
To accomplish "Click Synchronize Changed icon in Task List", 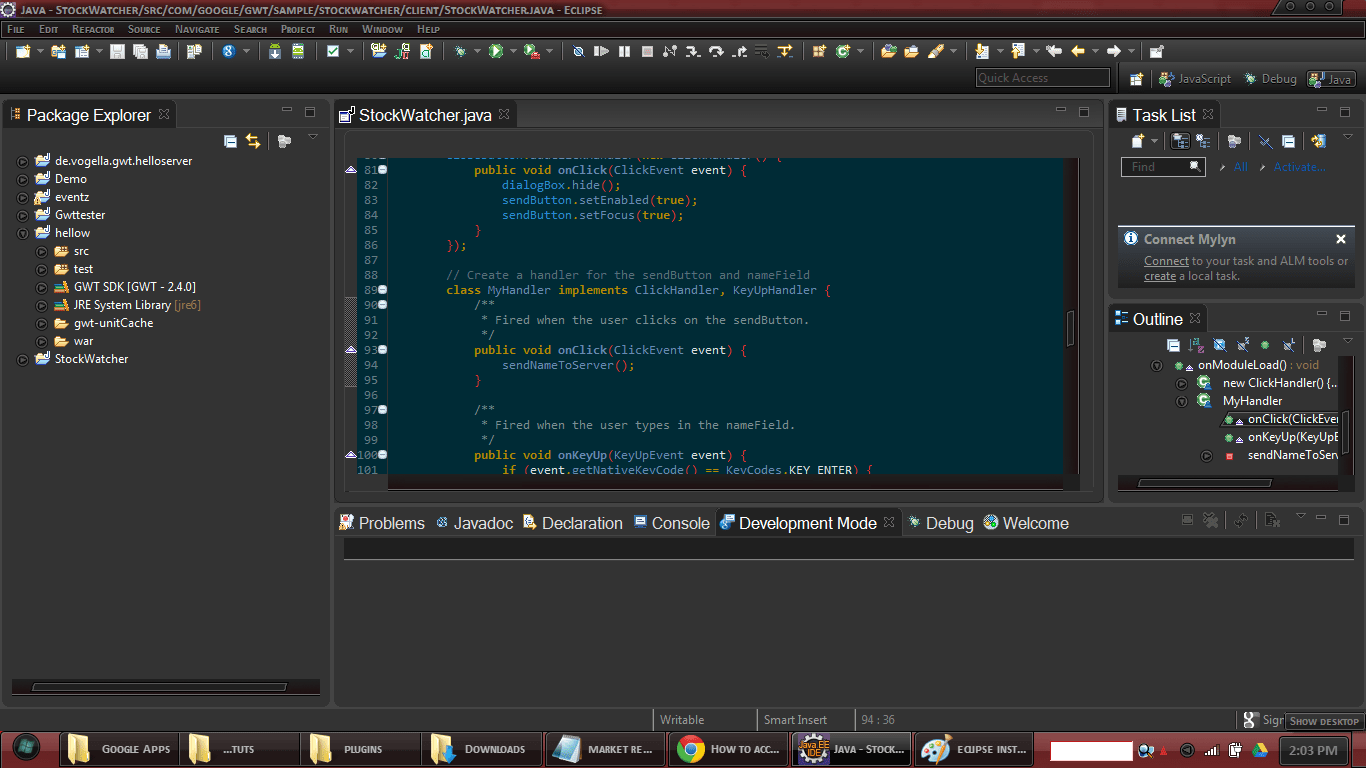I will [1319, 141].
